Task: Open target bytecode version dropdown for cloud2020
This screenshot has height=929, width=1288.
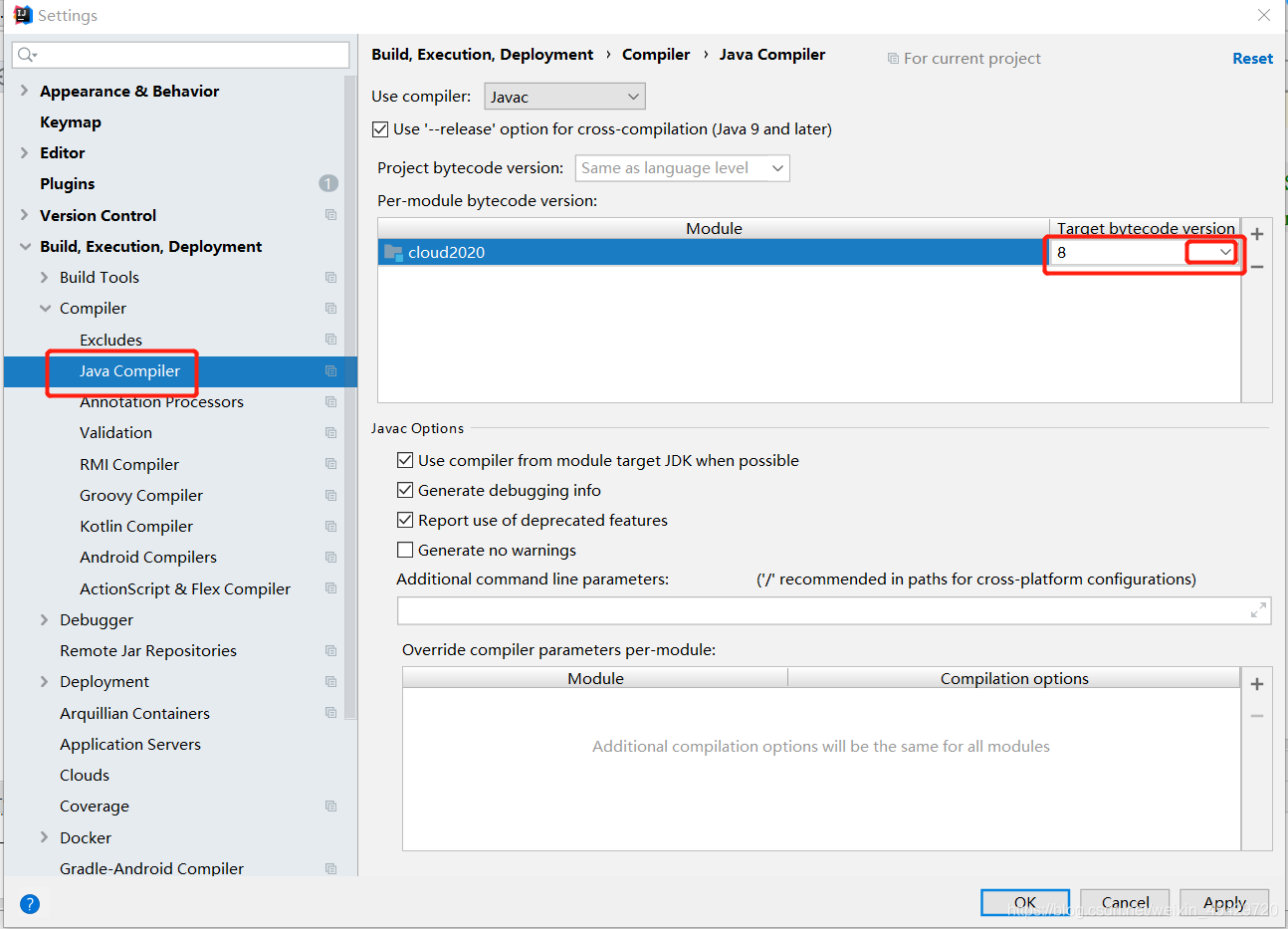Action: pyautogui.click(x=1225, y=253)
